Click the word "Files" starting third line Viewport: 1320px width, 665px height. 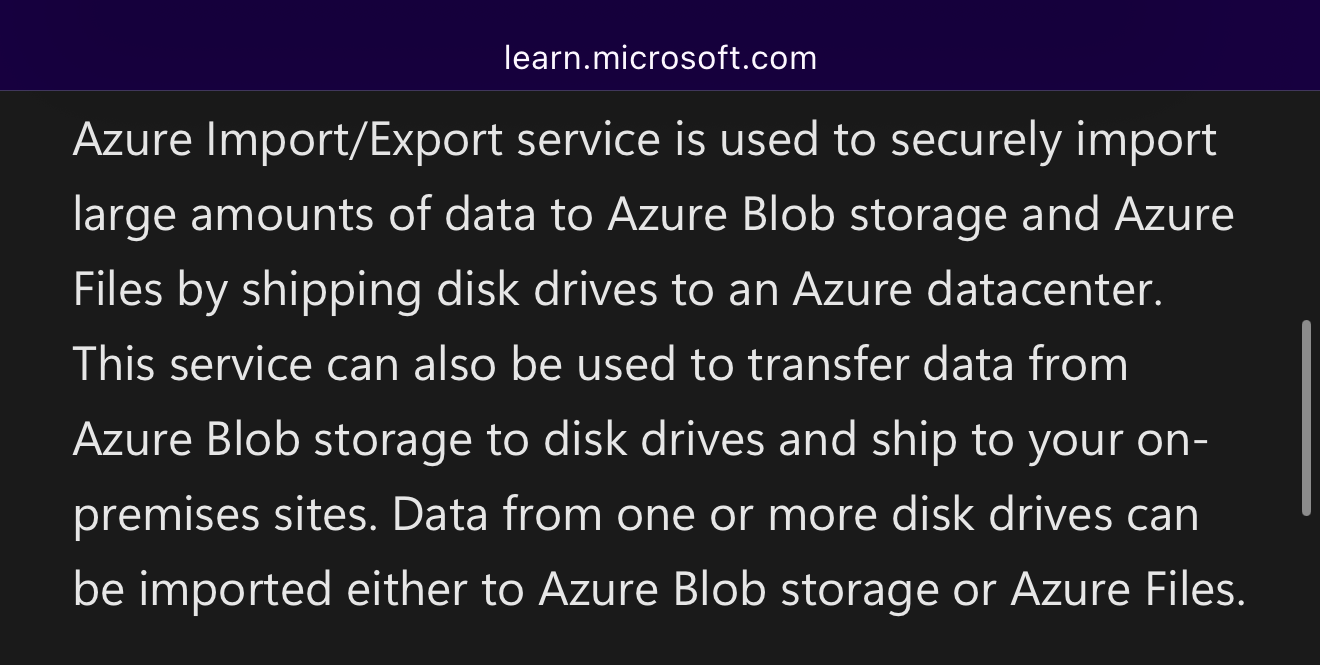coord(118,290)
